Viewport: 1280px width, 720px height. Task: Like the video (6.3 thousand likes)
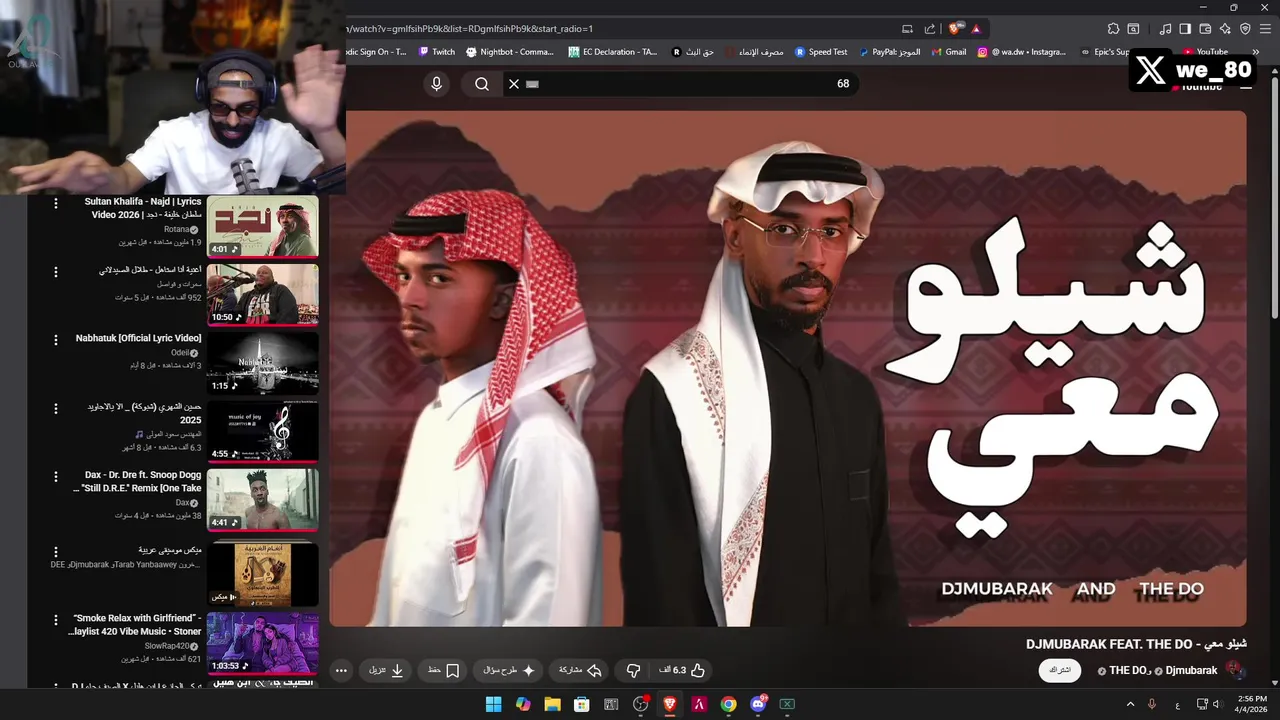[682, 670]
